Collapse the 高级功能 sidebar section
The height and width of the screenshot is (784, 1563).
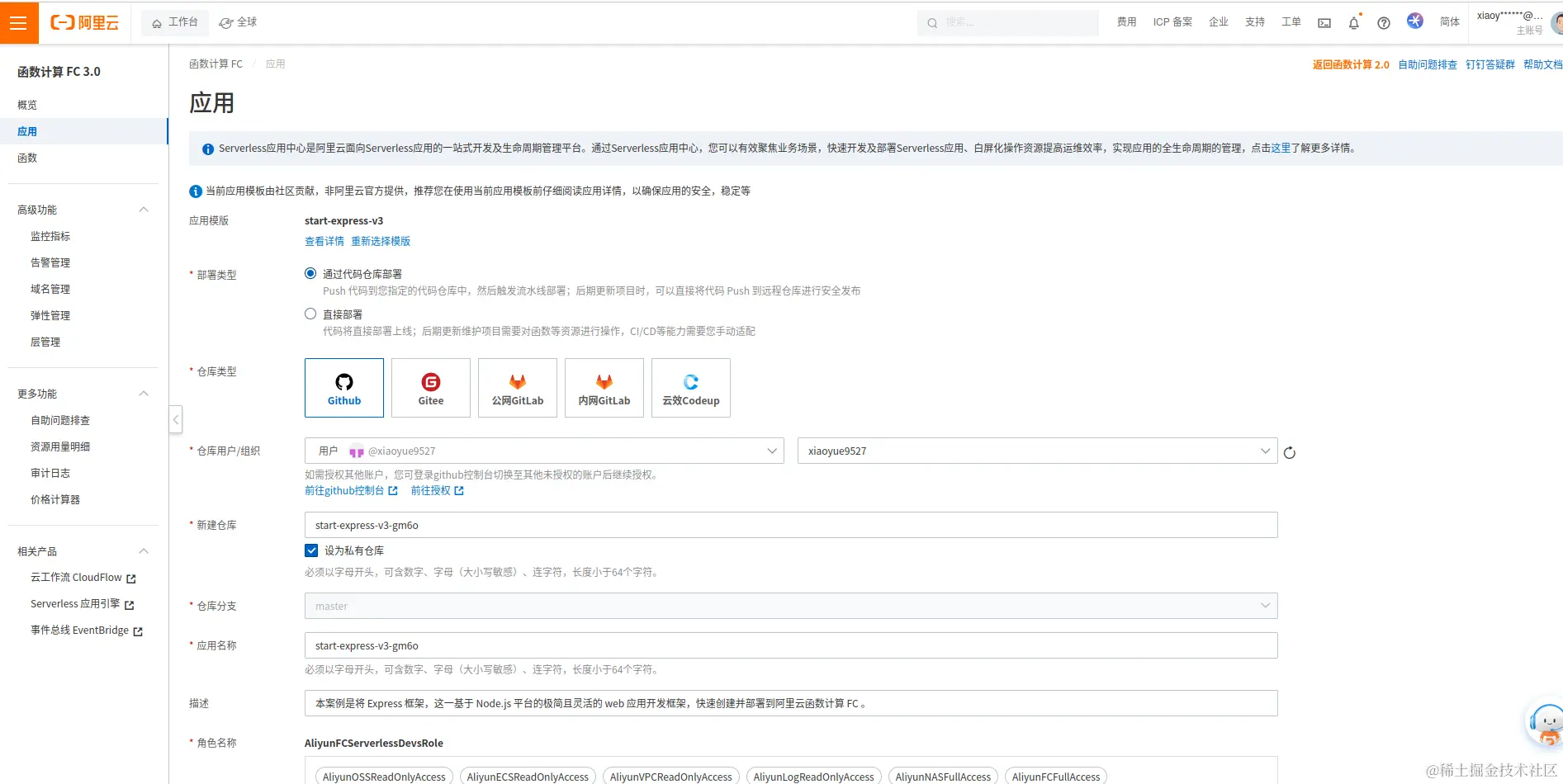143,209
